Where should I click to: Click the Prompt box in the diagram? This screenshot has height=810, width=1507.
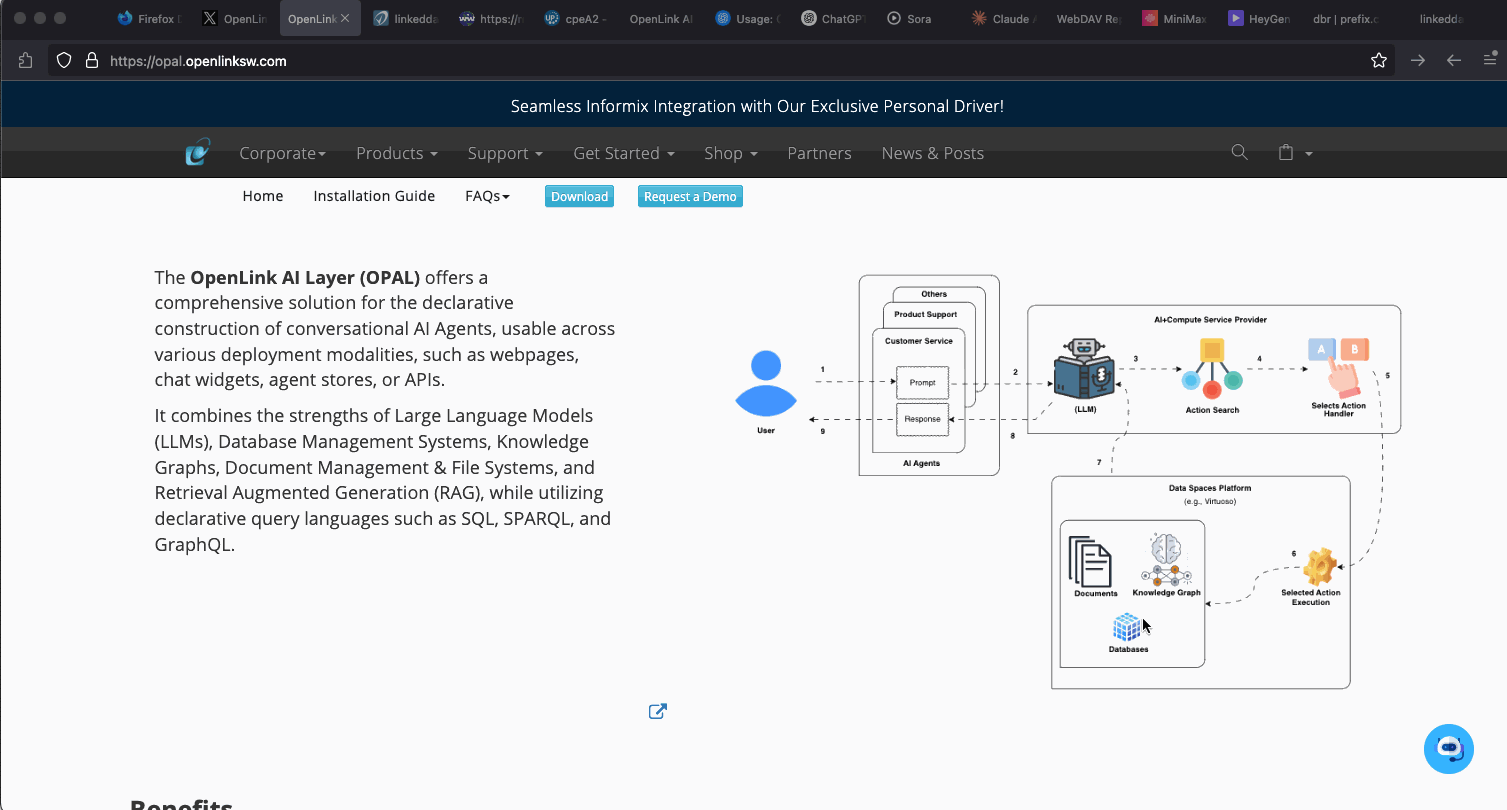[922, 383]
